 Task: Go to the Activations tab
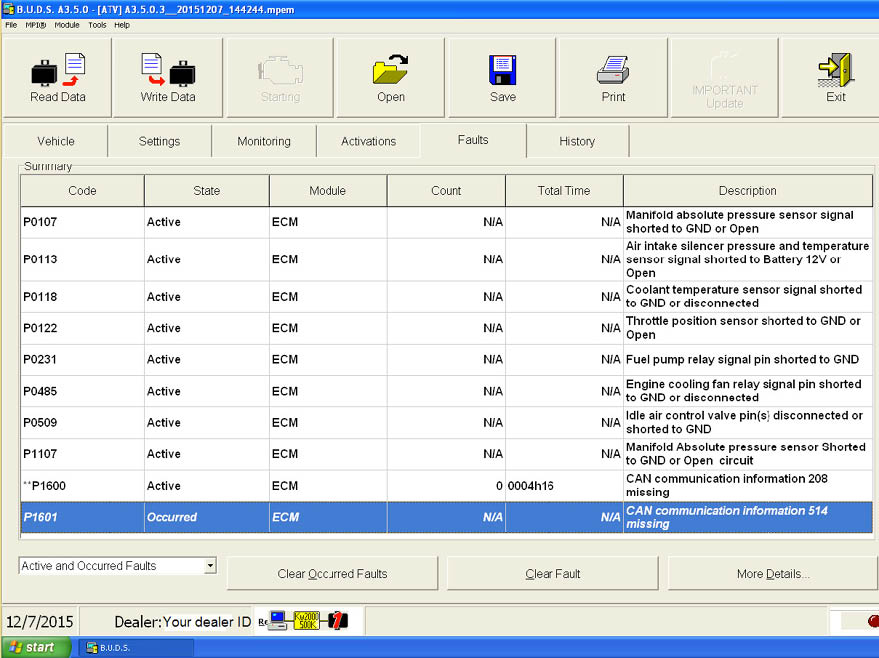click(368, 141)
